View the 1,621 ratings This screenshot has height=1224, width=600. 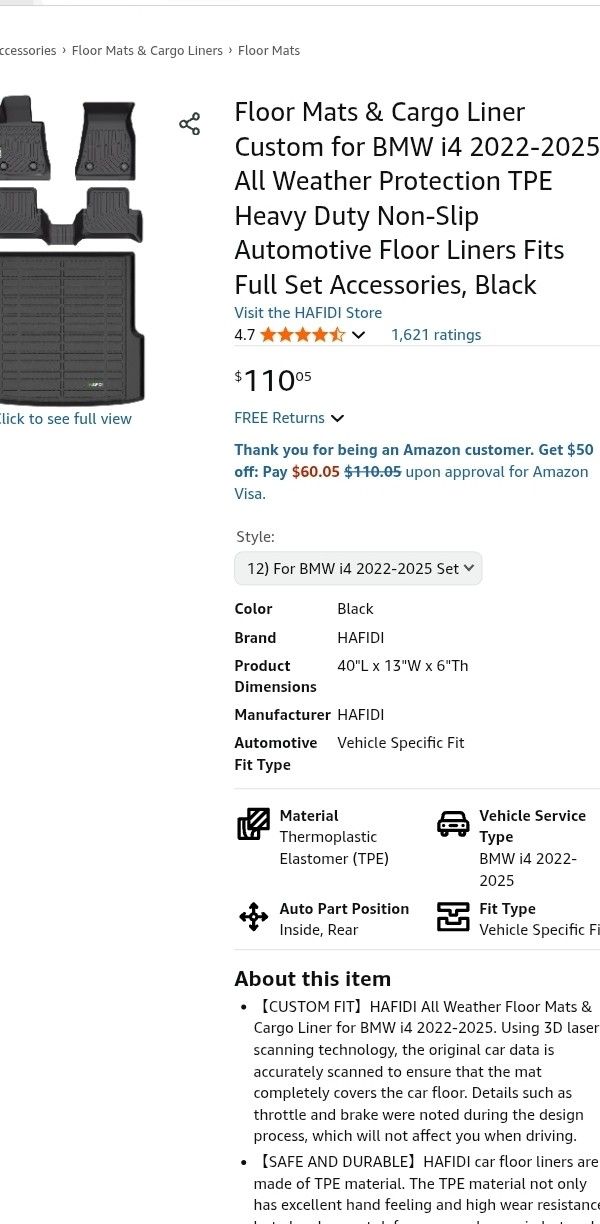[436, 335]
